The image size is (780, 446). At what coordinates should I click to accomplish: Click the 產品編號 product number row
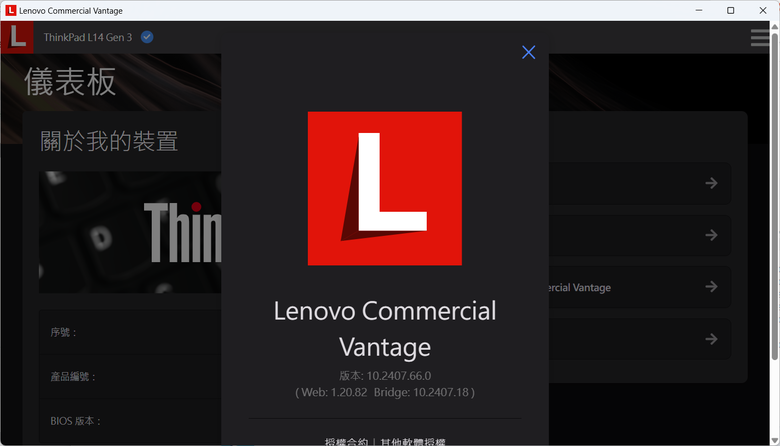130,376
